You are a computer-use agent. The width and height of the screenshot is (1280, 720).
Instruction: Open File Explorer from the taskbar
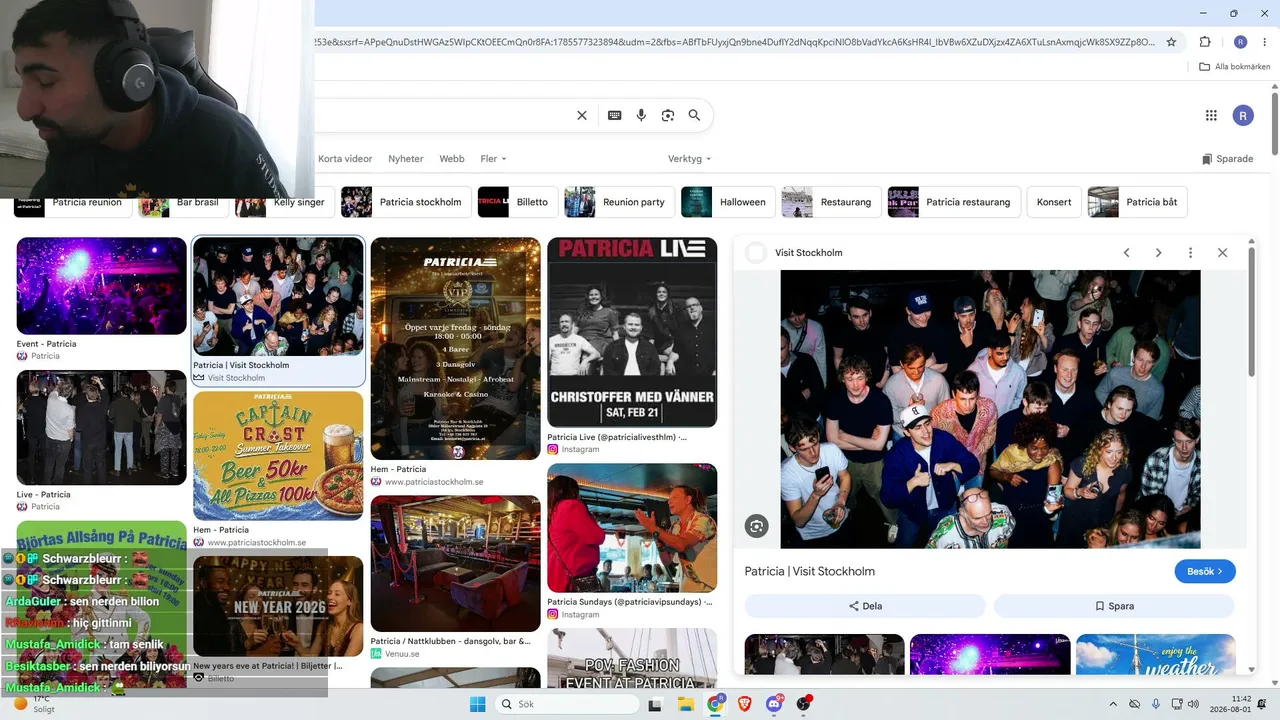click(686, 704)
